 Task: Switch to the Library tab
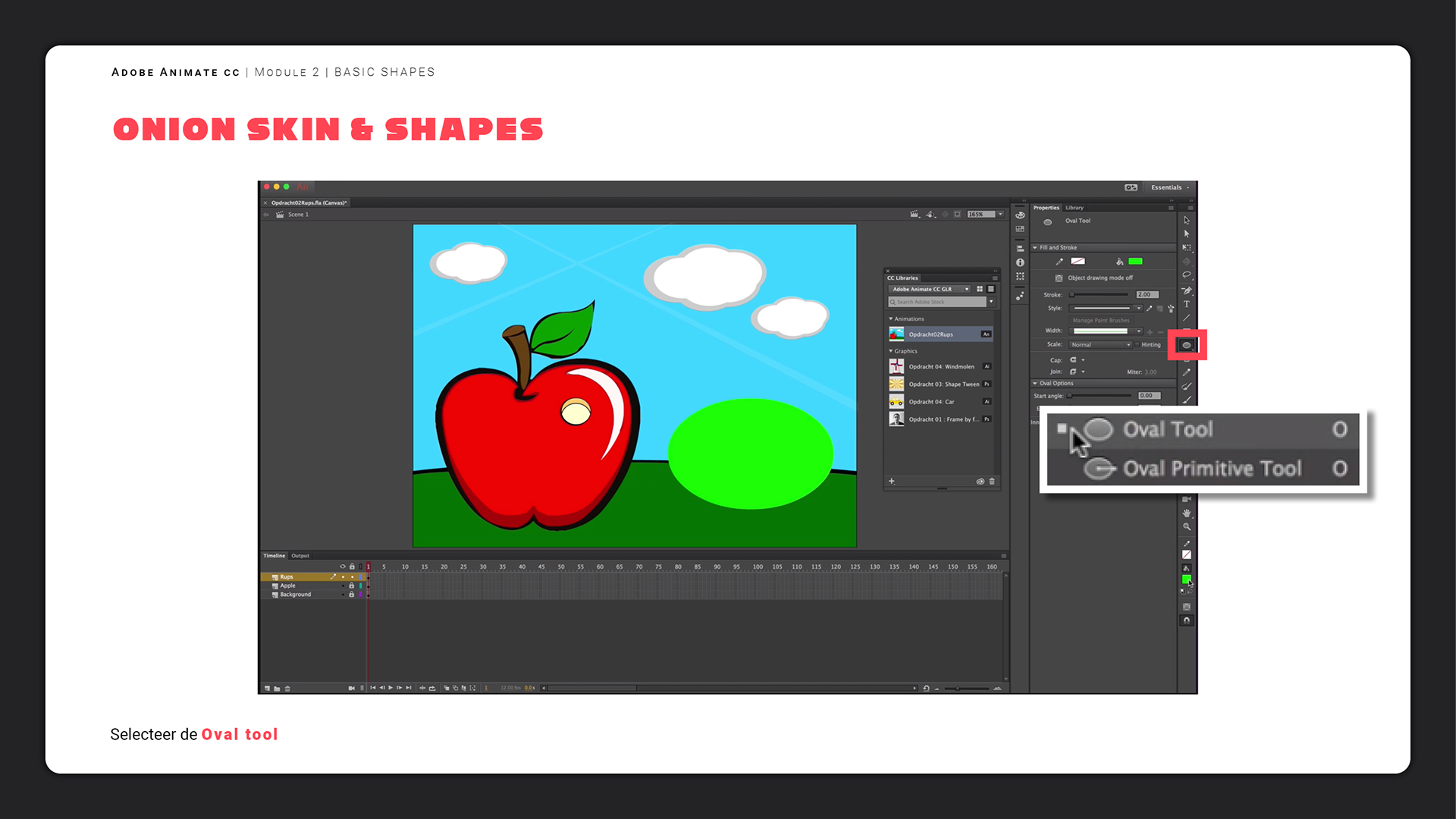(1075, 208)
